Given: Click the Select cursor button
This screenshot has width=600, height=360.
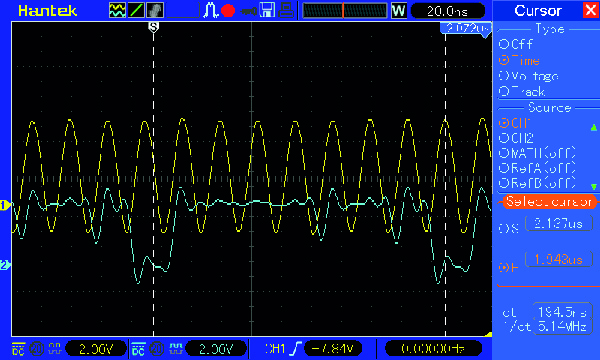Looking at the screenshot, I should pyautogui.click(x=548, y=202).
